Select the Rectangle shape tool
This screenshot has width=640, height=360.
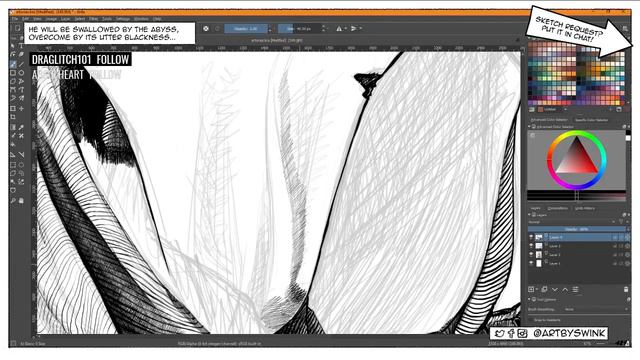pos(13,73)
